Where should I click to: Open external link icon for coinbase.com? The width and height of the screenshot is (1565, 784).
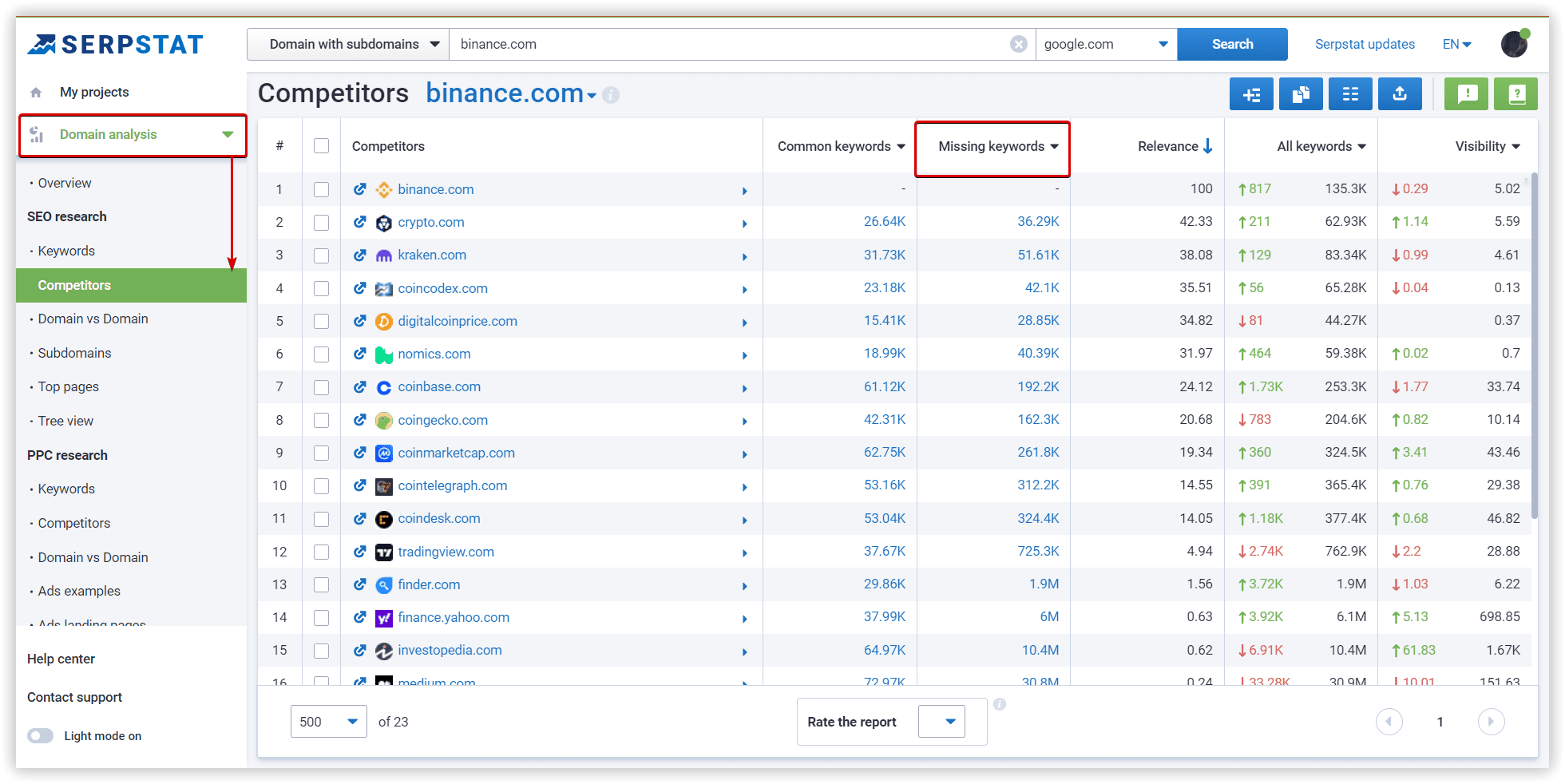360,386
